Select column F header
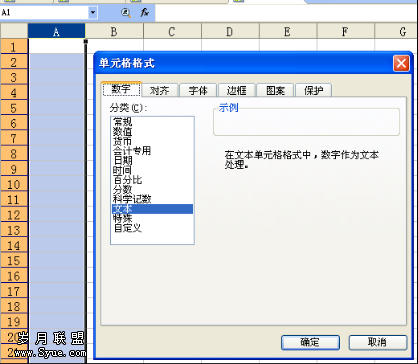This screenshot has width=418, height=364. (346, 31)
